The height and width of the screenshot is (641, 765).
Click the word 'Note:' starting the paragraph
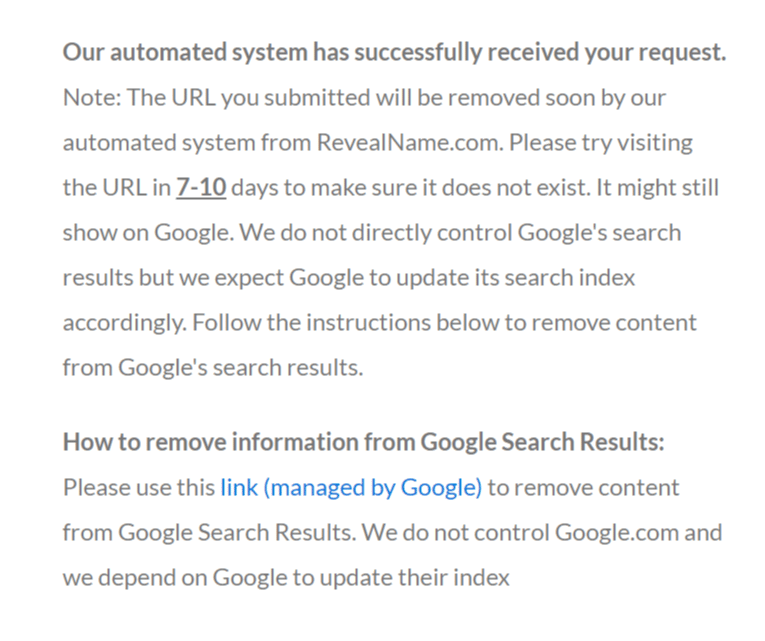click(x=92, y=98)
